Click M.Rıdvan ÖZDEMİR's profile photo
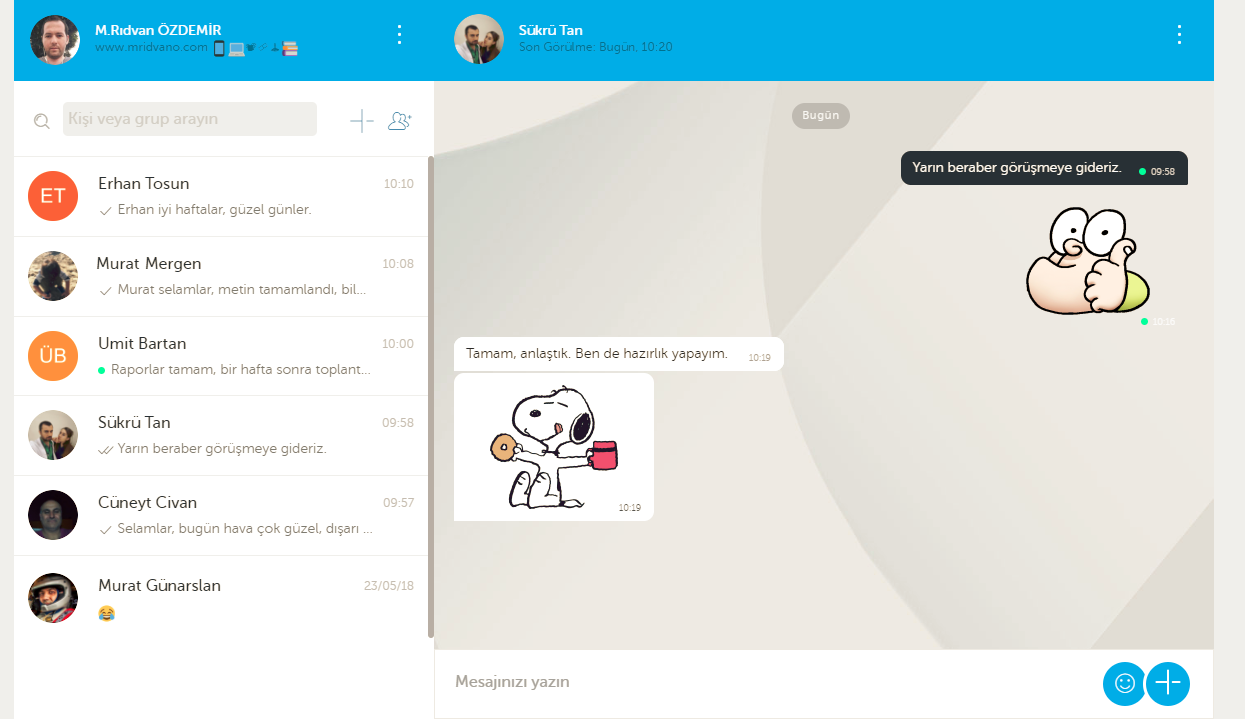1245x719 pixels. (55, 40)
